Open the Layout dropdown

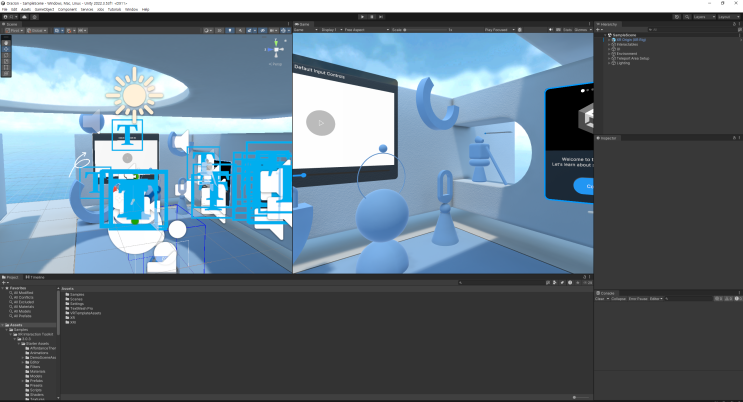(x=729, y=17)
